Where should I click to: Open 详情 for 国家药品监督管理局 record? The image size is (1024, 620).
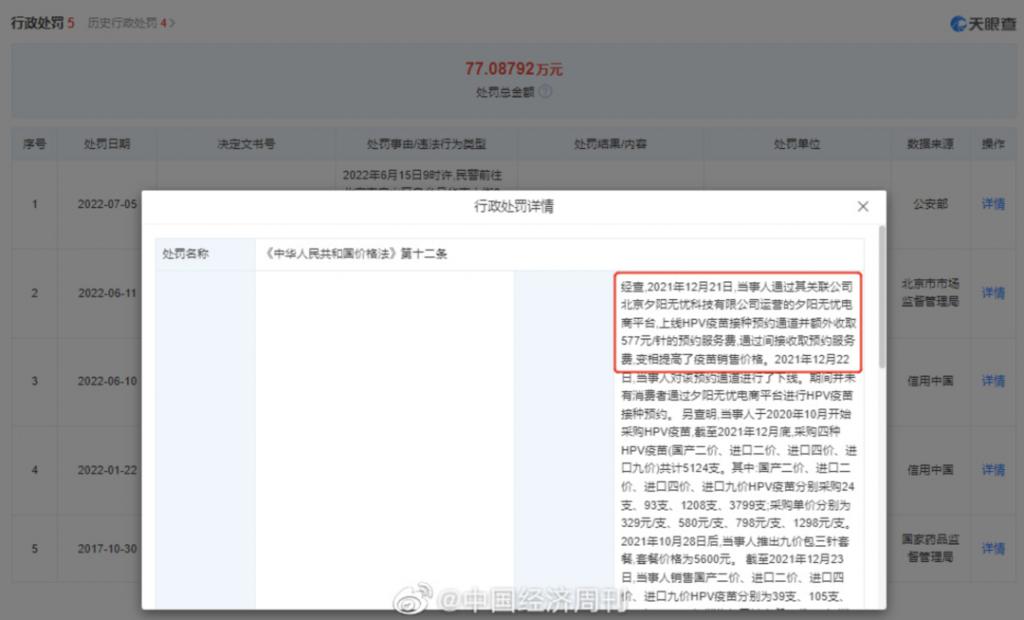pyautogui.click(x=992, y=549)
